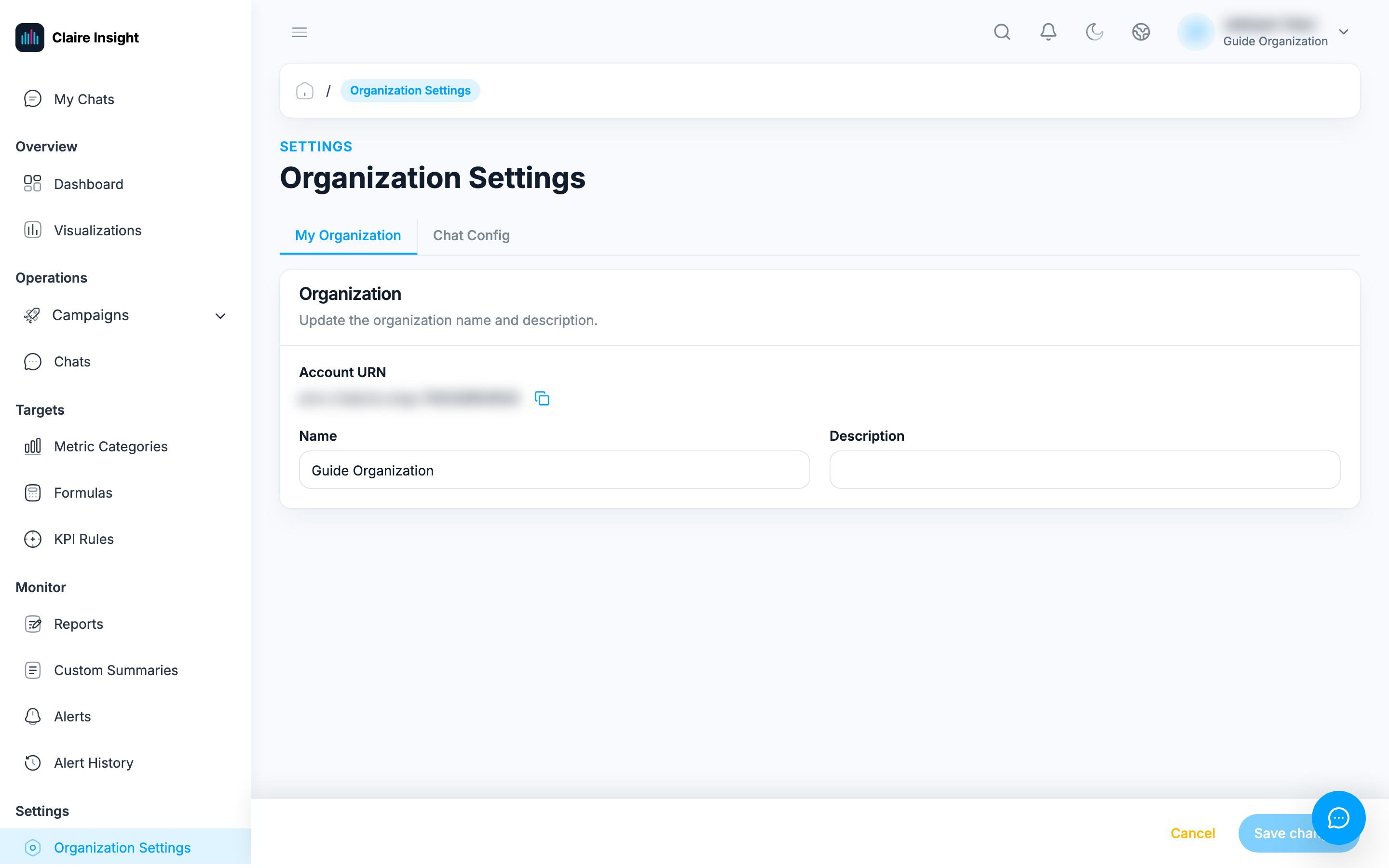Click the Name input field
The width and height of the screenshot is (1389, 868).
tap(555, 470)
